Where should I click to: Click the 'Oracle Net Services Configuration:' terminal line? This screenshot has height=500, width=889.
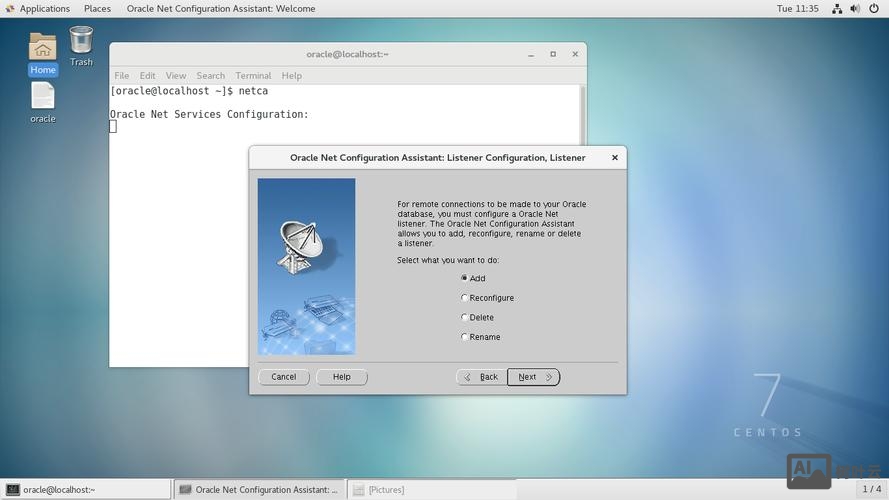point(209,114)
